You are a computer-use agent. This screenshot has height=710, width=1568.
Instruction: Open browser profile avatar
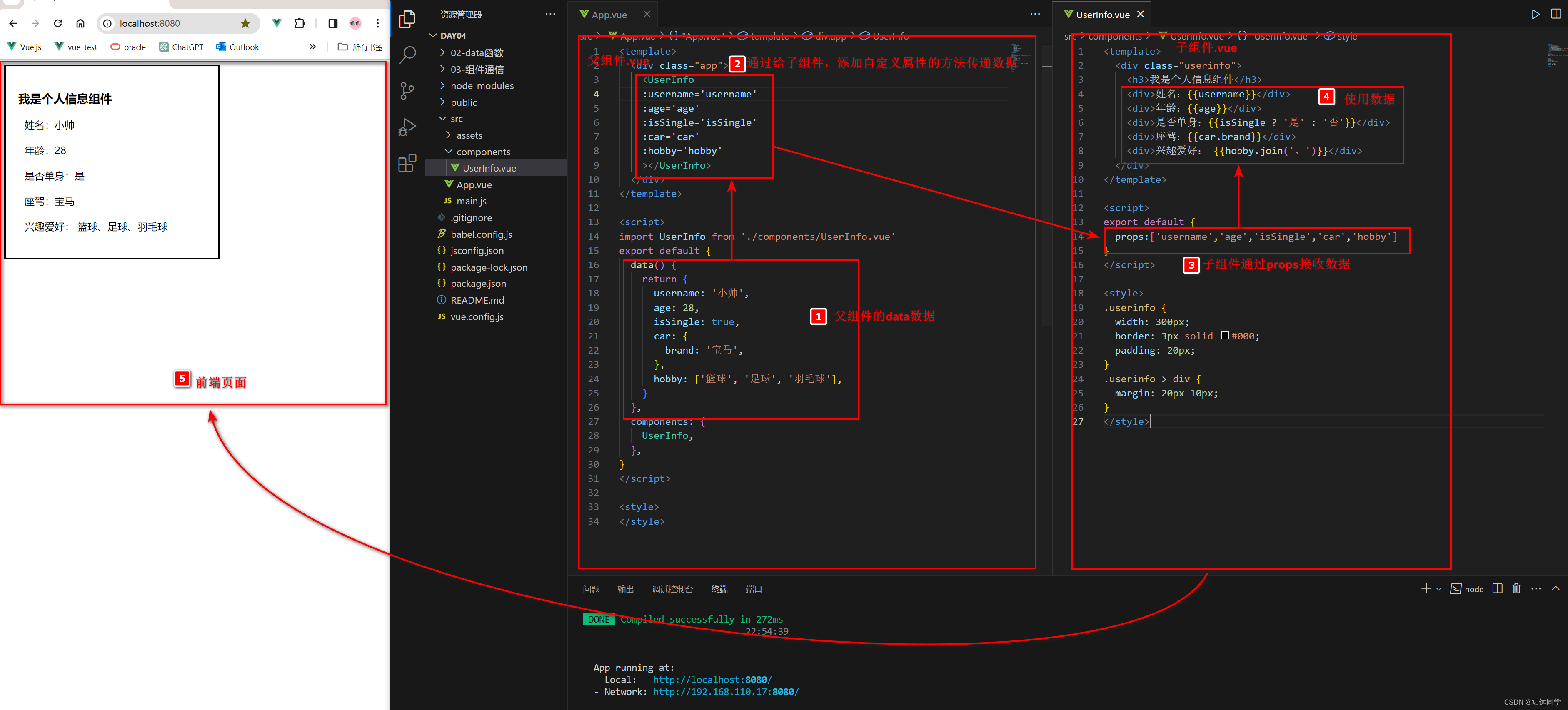(x=355, y=23)
